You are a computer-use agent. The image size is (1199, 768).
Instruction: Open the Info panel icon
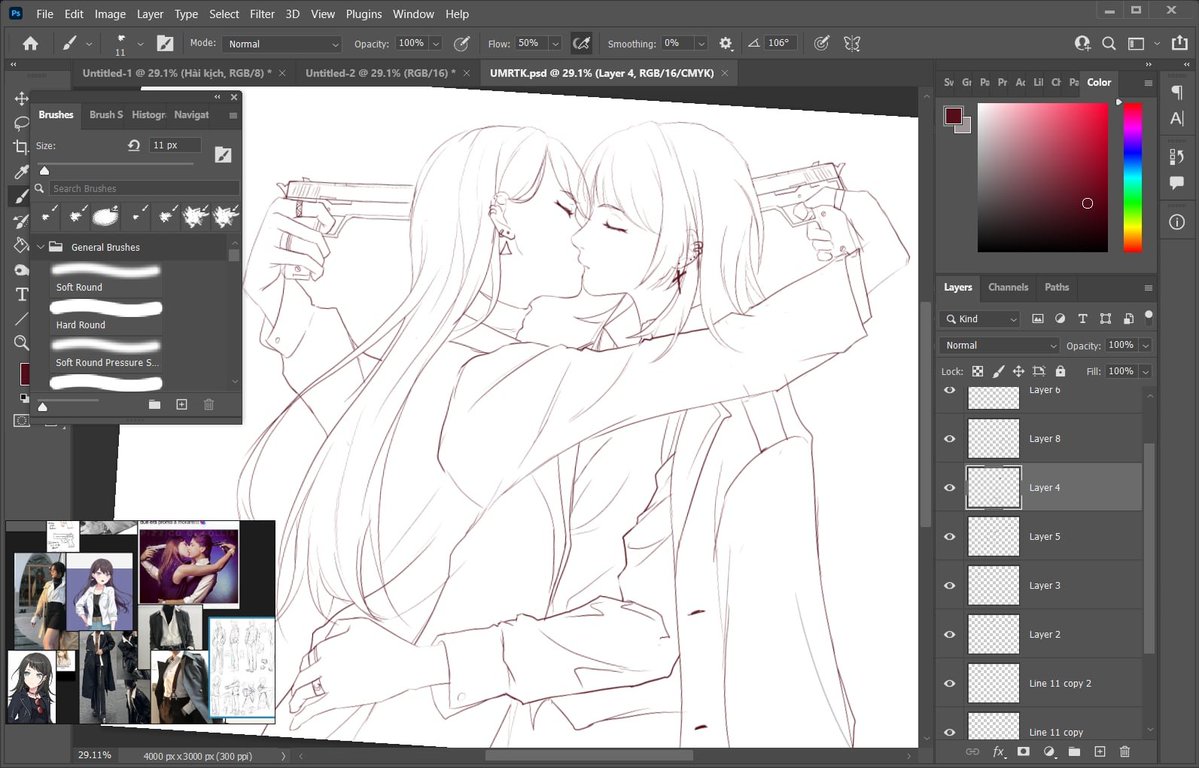[1176, 222]
